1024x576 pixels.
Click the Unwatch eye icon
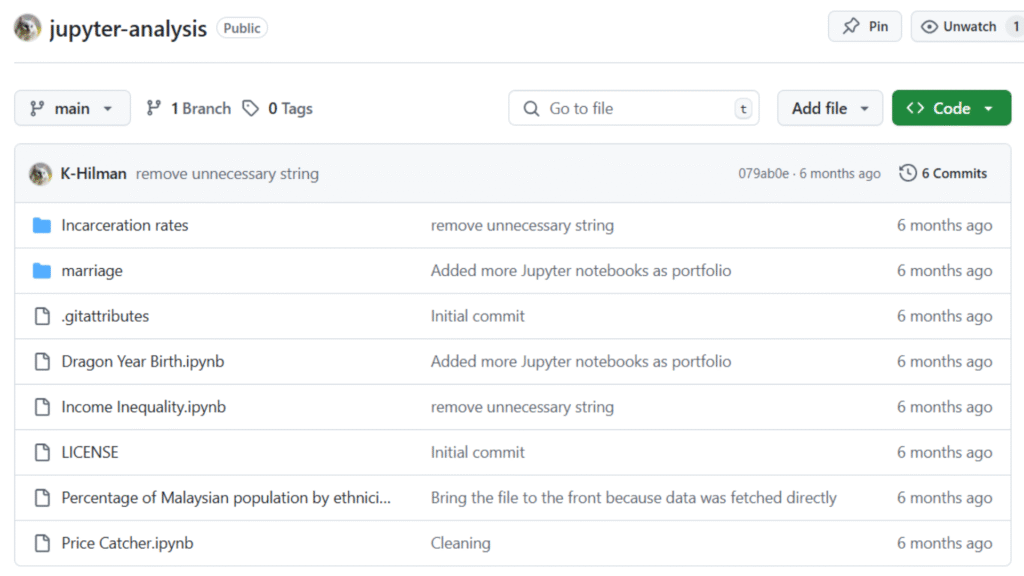[x=929, y=27]
